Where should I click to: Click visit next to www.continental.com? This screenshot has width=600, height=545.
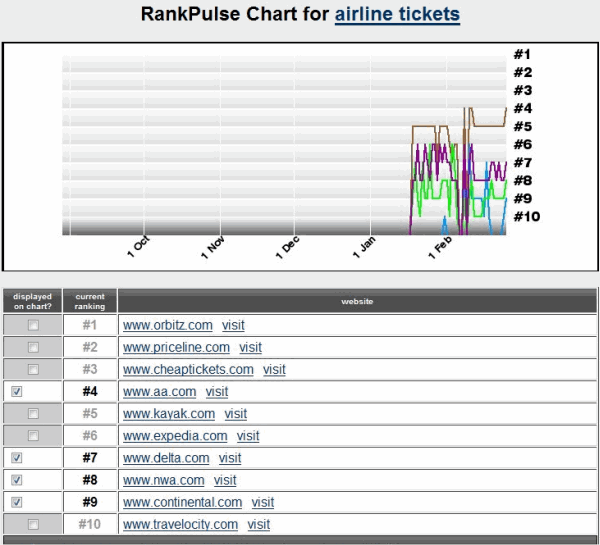(262, 502)
